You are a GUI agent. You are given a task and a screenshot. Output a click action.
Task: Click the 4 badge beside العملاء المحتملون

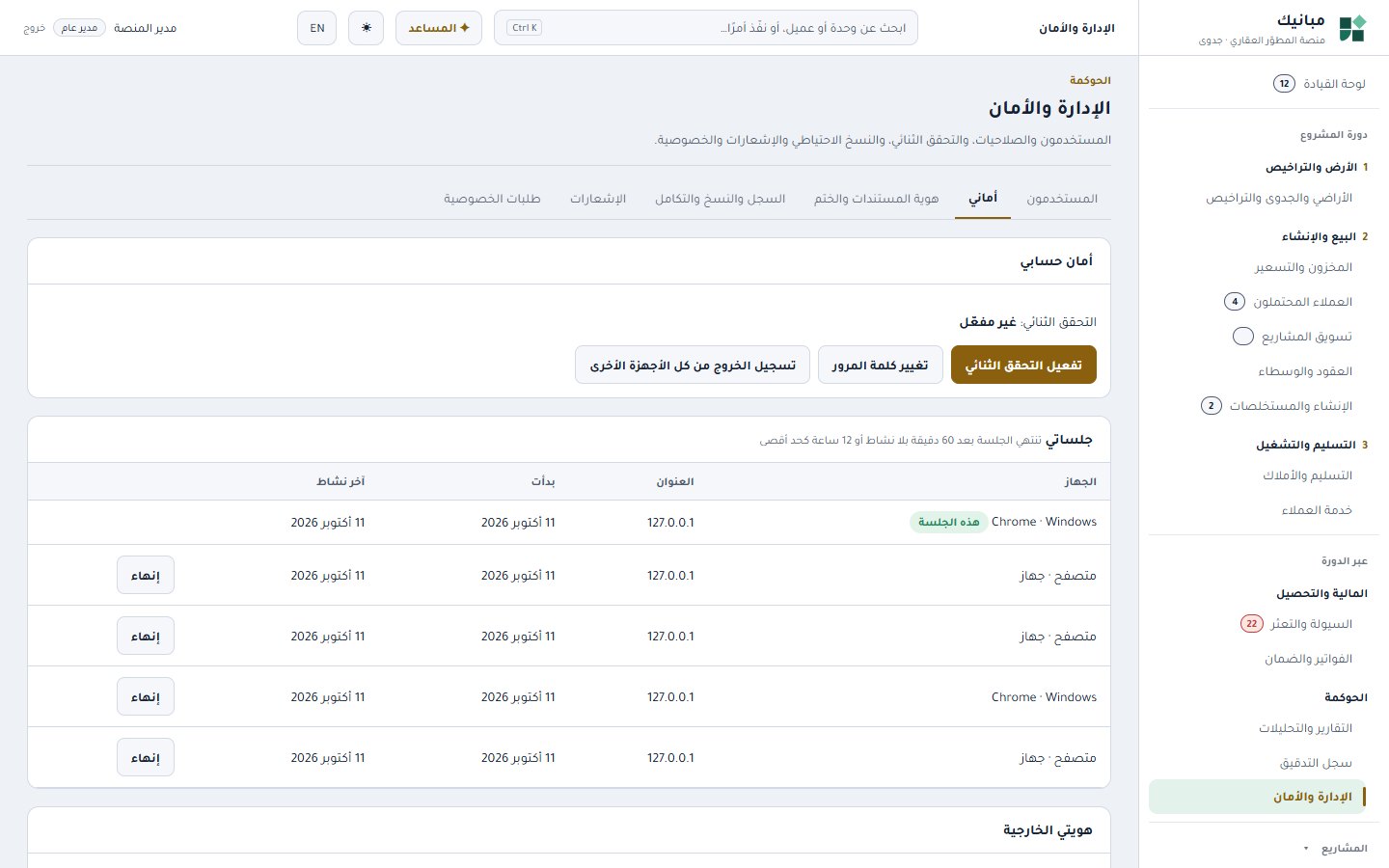[1235, 302]
